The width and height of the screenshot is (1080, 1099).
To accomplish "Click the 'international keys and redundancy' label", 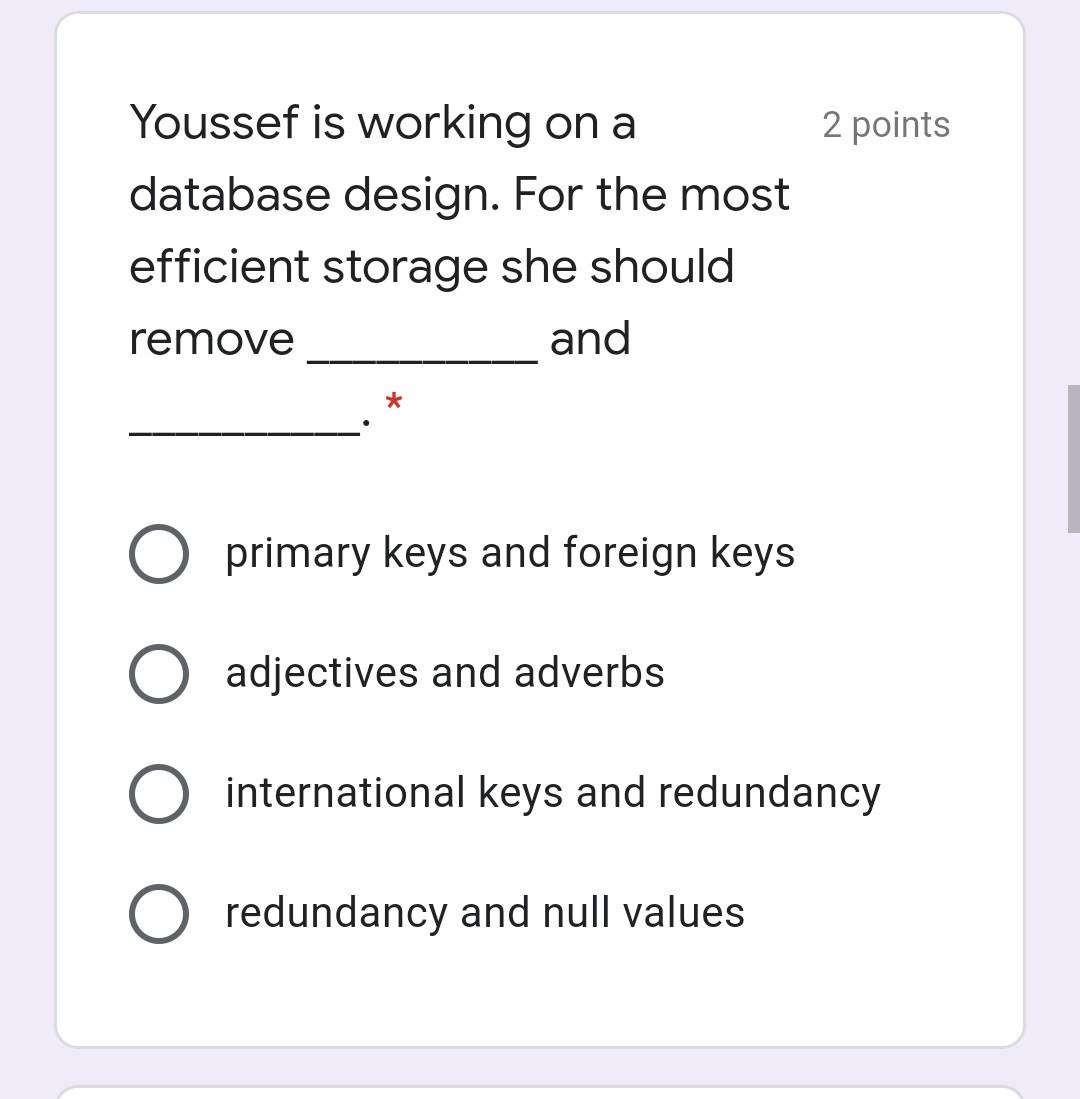I will coord(552,793).
